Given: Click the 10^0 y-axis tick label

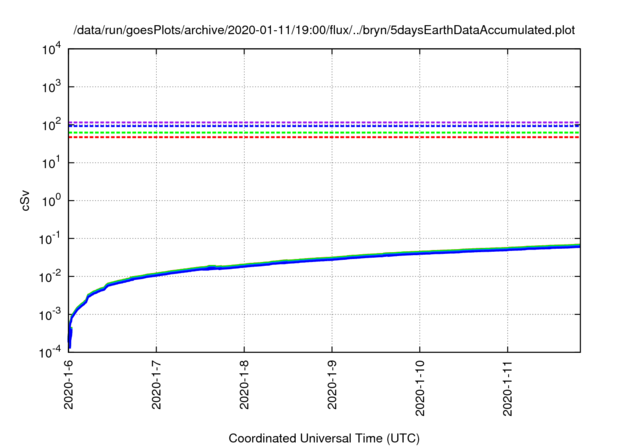Looking at the screenshot, I should (52, 201).
